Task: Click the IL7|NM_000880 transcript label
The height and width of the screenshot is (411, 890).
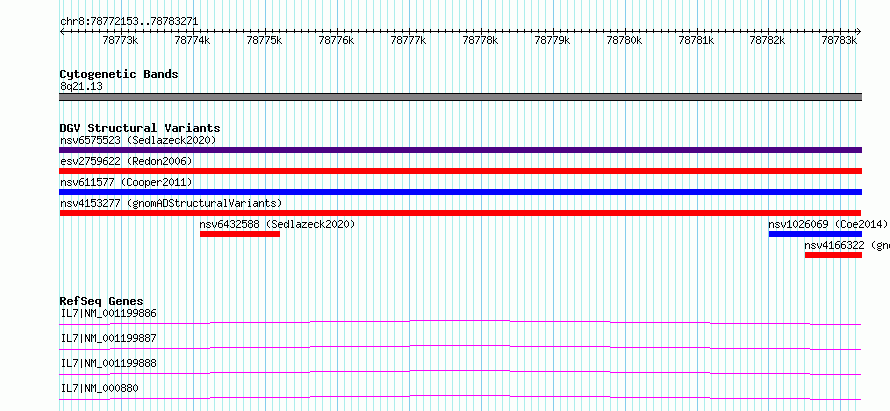Action: (99, 388)
